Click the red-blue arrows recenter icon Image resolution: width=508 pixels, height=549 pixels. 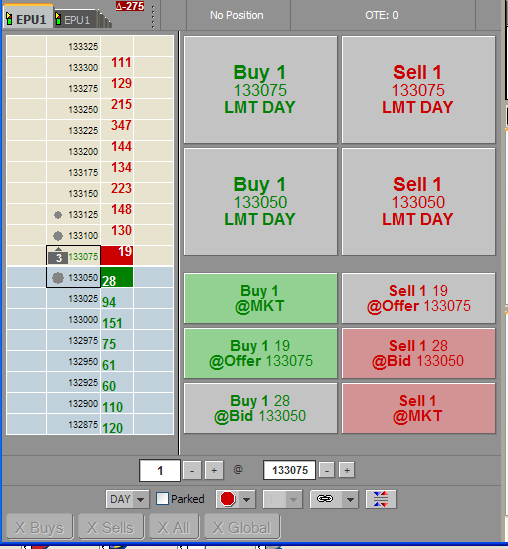pos(381,499)
